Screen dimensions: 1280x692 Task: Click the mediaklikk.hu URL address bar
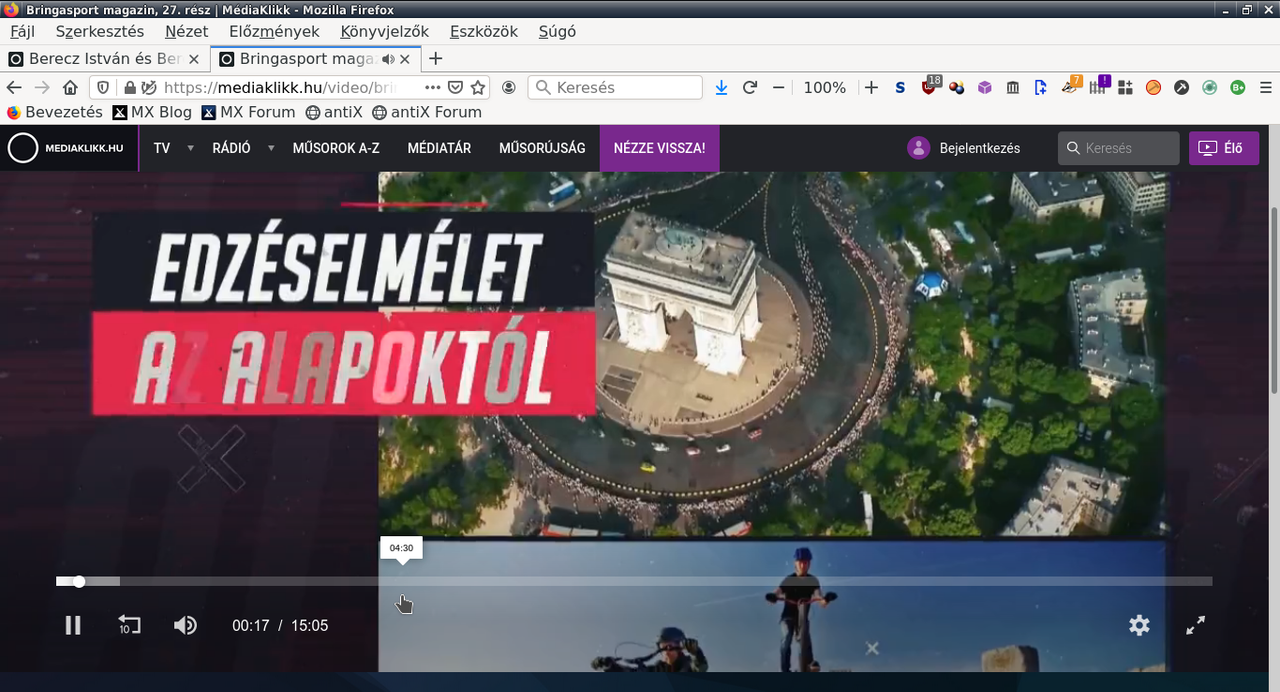pyautogui.click(x=289, y=87)
